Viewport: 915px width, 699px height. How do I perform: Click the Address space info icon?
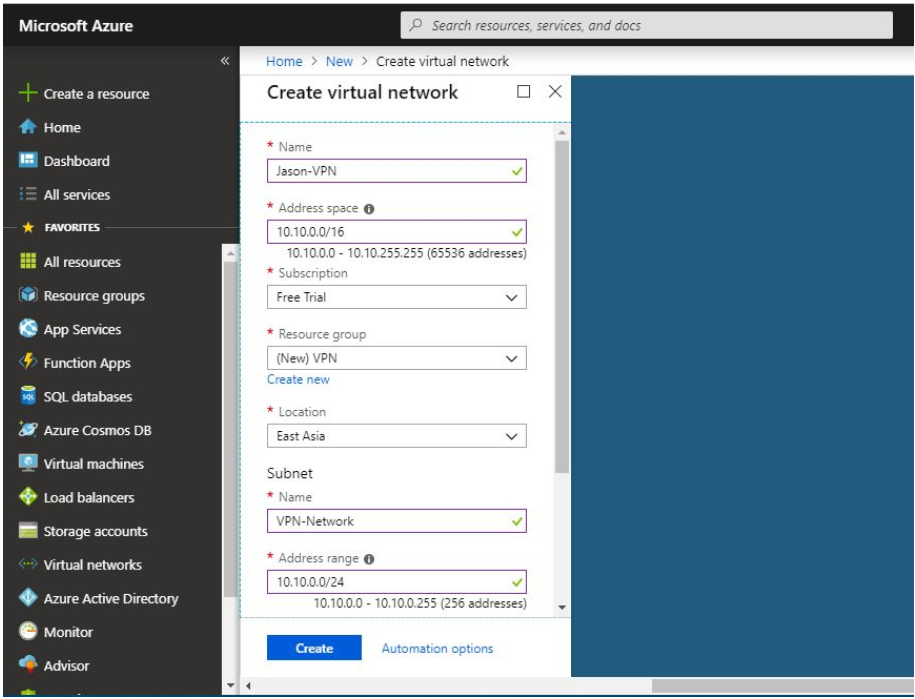tap(369, 209)
